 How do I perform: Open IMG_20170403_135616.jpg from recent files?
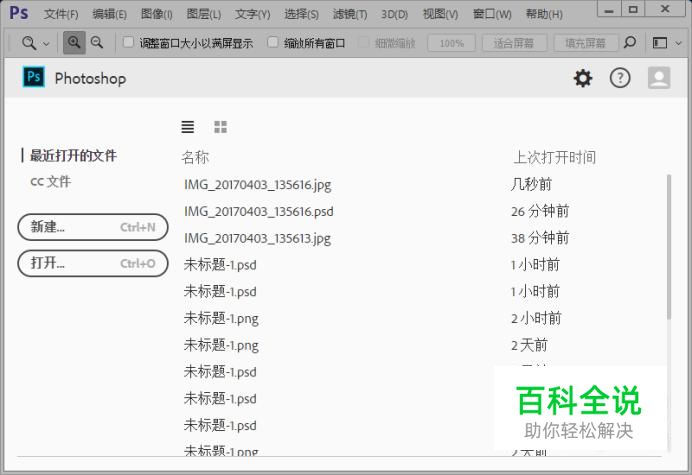click(x=258, y=185)
